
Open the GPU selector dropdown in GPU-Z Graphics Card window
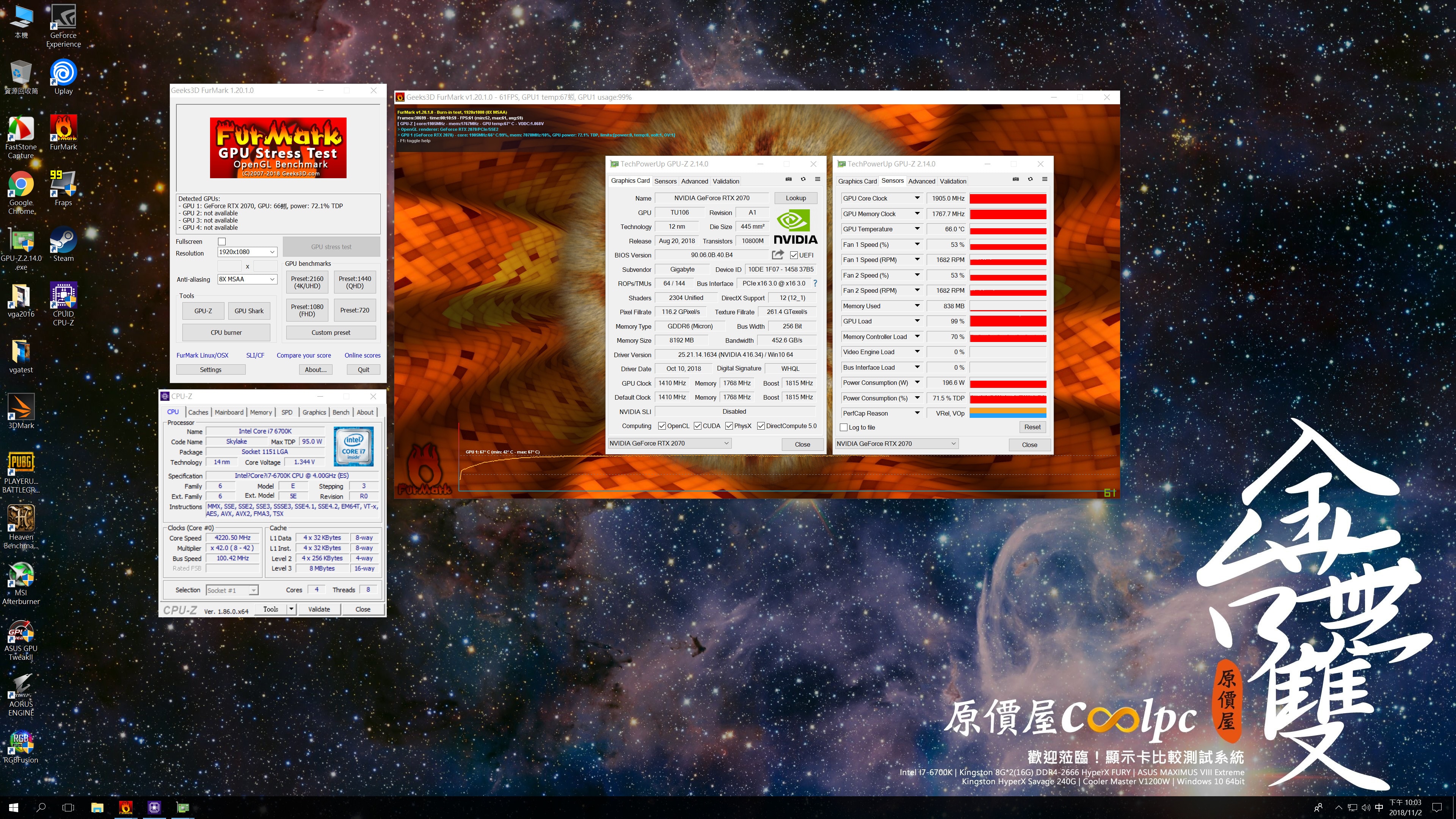(669, 444)
